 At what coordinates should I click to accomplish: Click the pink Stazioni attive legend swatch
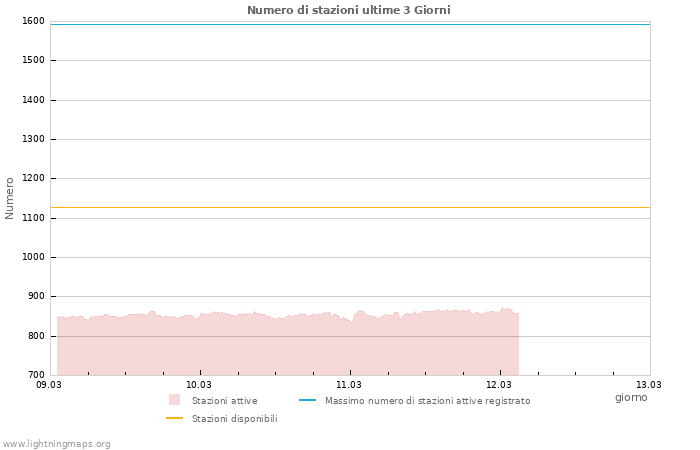click(174, 400)
